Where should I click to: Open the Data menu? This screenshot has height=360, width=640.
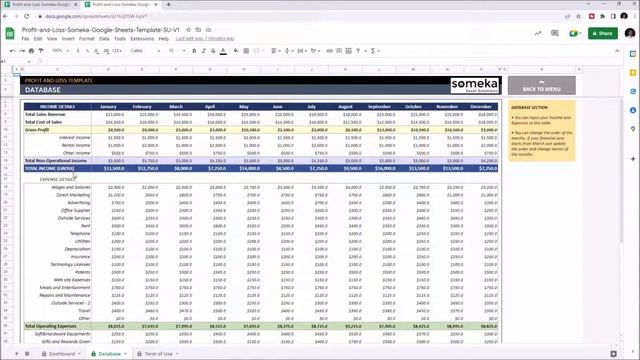pyautogui.click(x=104, y=39)
